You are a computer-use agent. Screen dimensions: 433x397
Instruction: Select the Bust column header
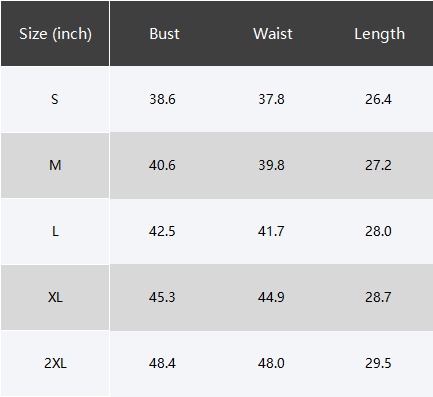click(164, 34)
